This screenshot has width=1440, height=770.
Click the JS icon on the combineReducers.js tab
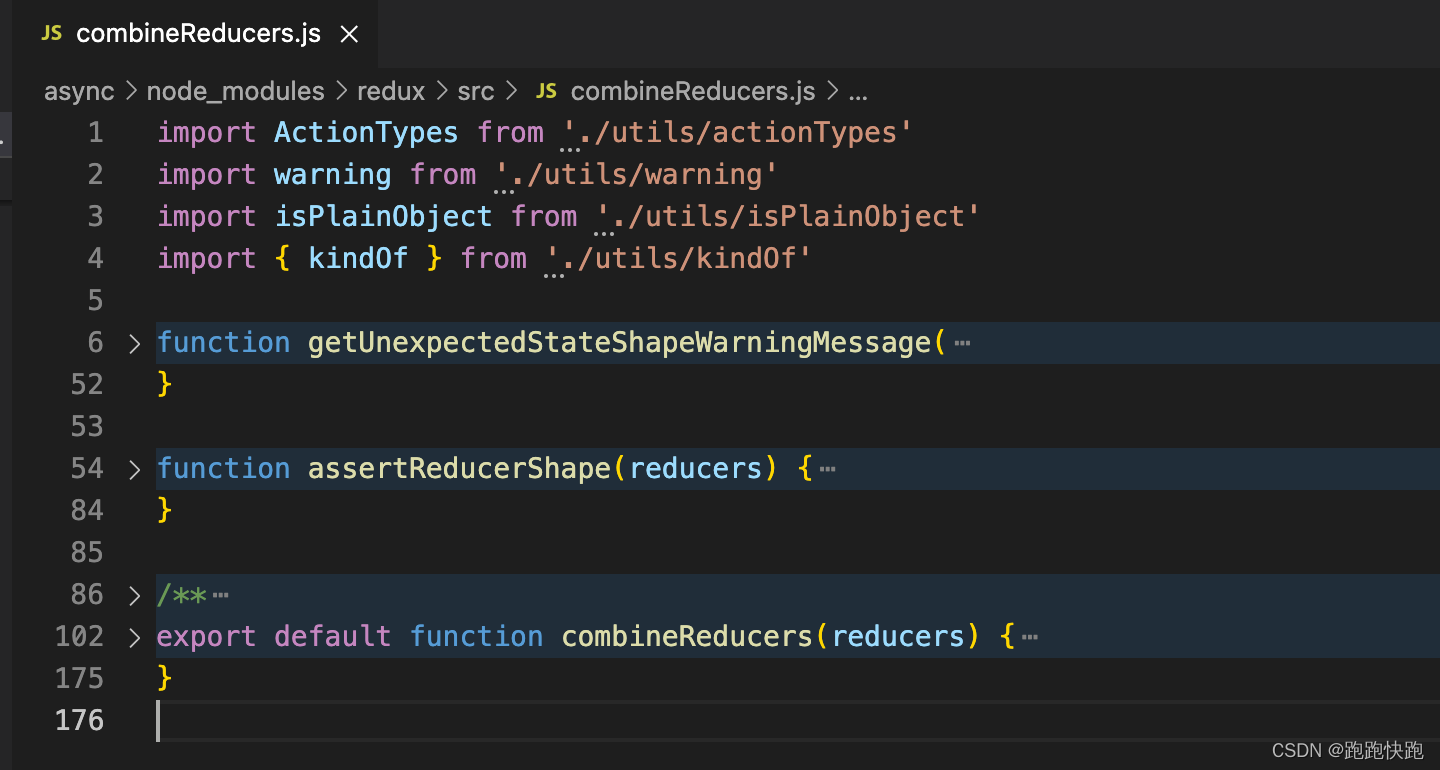[51, 33]
